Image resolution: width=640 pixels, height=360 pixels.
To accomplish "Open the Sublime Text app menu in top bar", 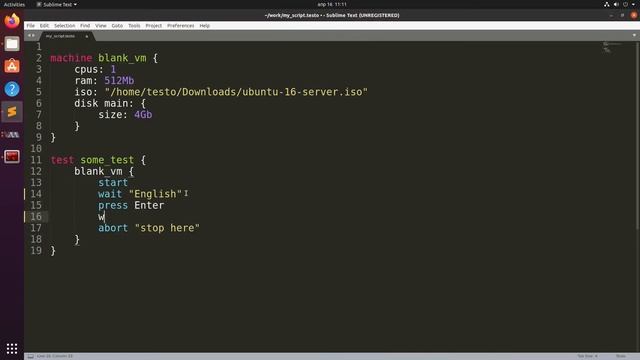I will [x=56, y=4].
